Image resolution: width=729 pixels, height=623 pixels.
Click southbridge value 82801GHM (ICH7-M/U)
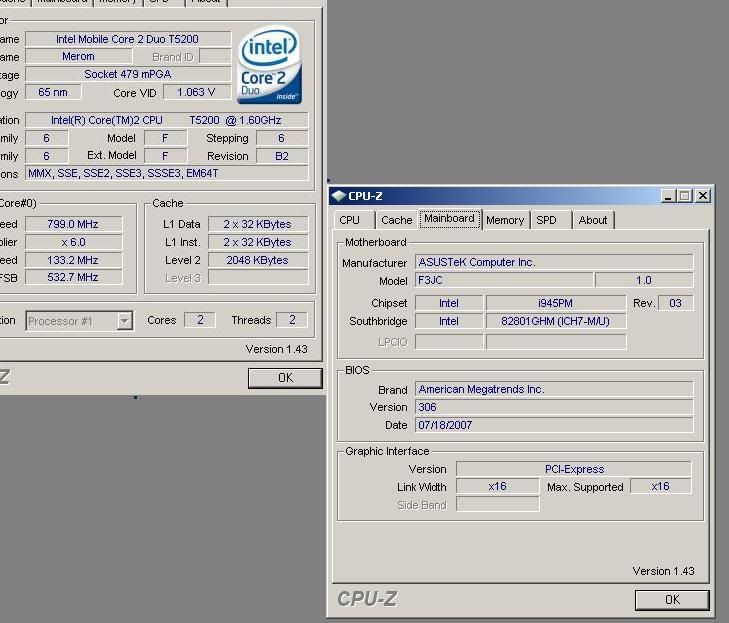click(x=556, y=321)
